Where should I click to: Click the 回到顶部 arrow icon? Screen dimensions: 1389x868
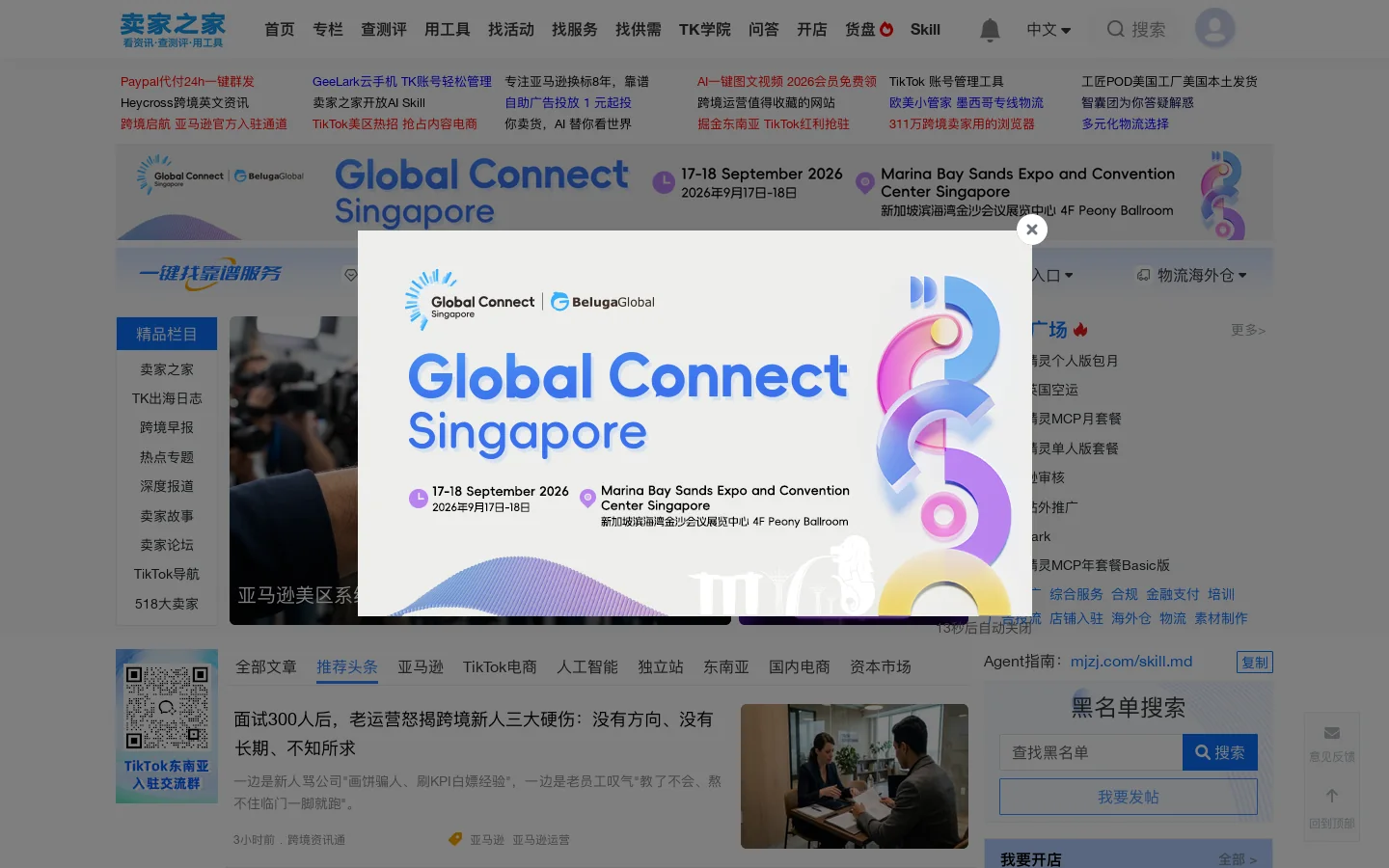click(1332, 797)
